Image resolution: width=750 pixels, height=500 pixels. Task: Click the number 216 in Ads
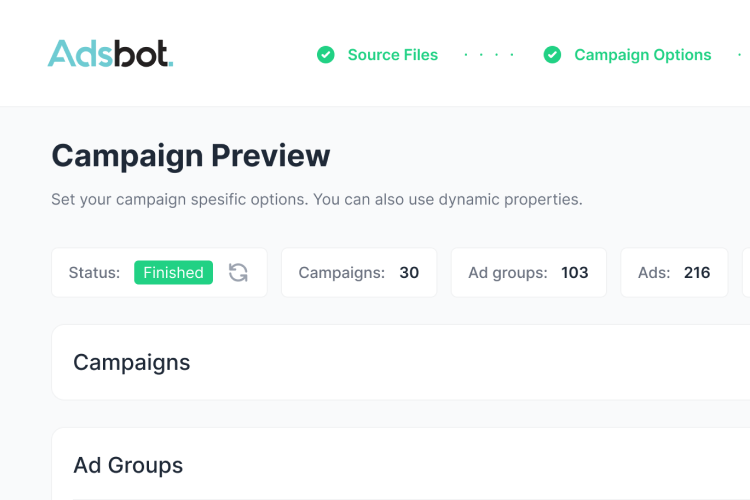coord(697,273)
